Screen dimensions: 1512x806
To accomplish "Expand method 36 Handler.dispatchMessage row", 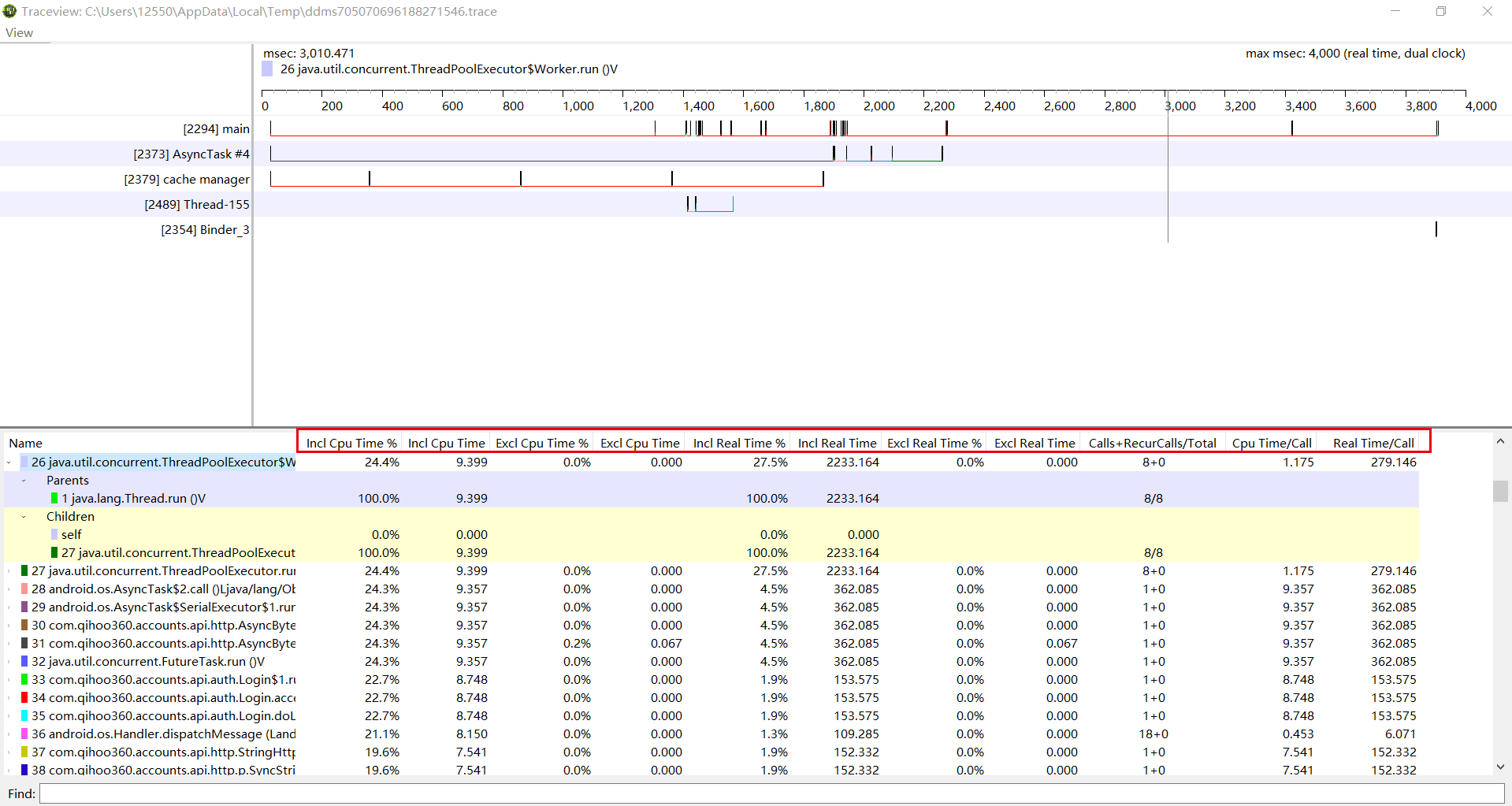I will point(9,734).
